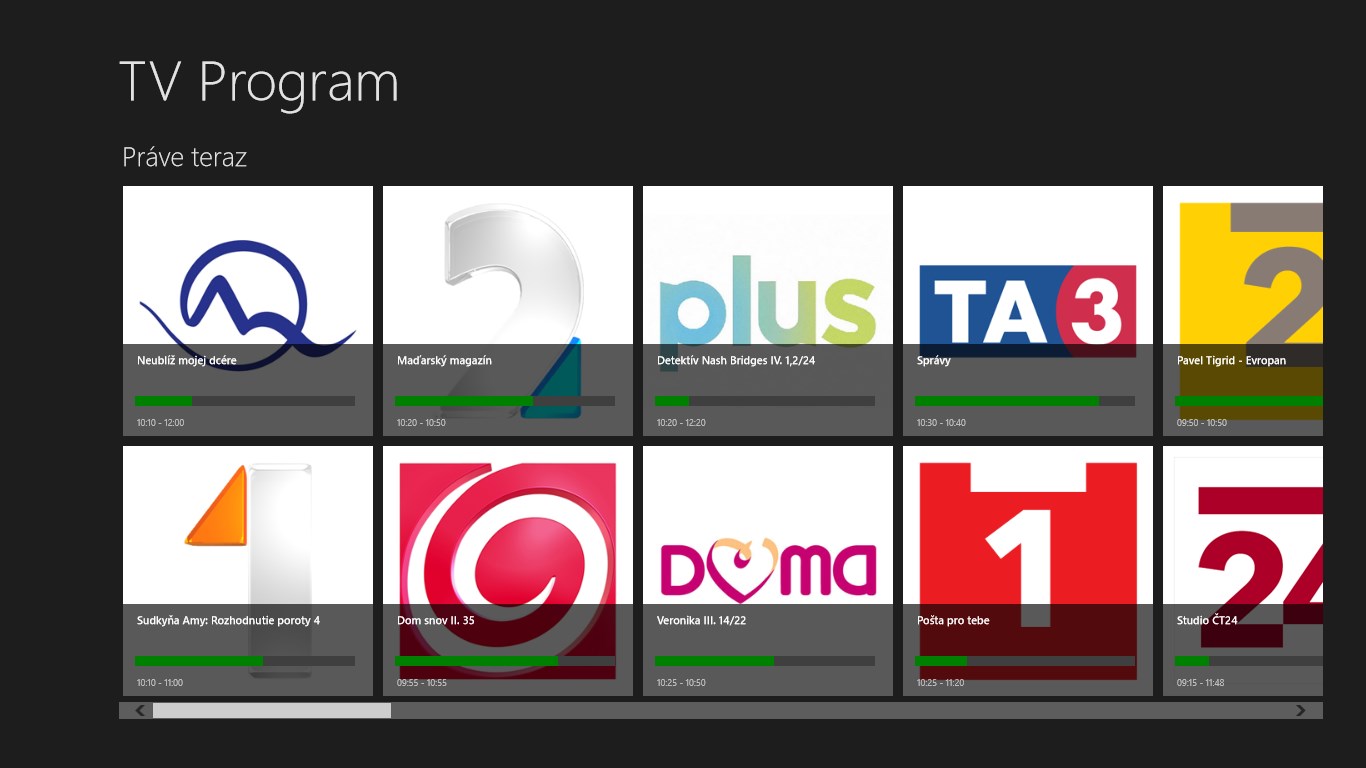Image resolution: width=1366 pixels, height=768 pixels.
Task: Open Sudkyňa Amy: Rozhodnutie poroty 4 title
Action: coord(228,620)
